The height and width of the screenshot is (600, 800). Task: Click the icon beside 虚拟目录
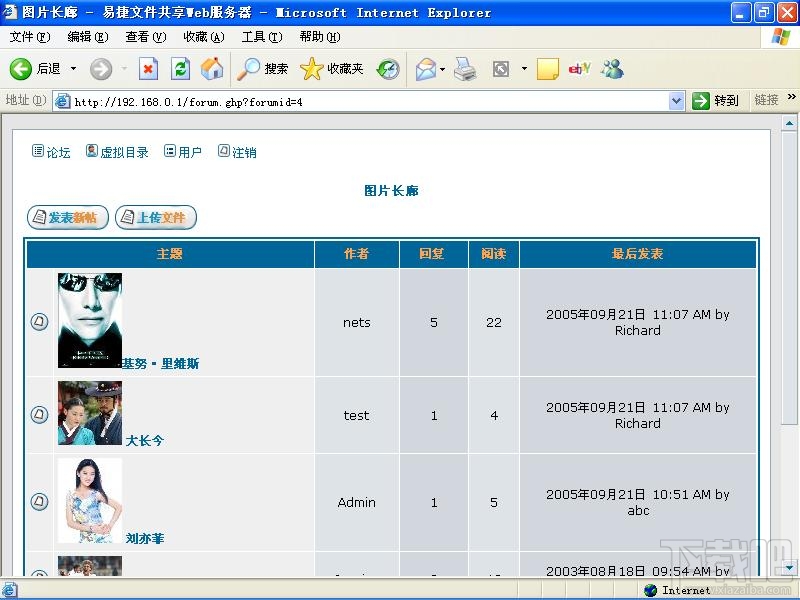point(91,151)
